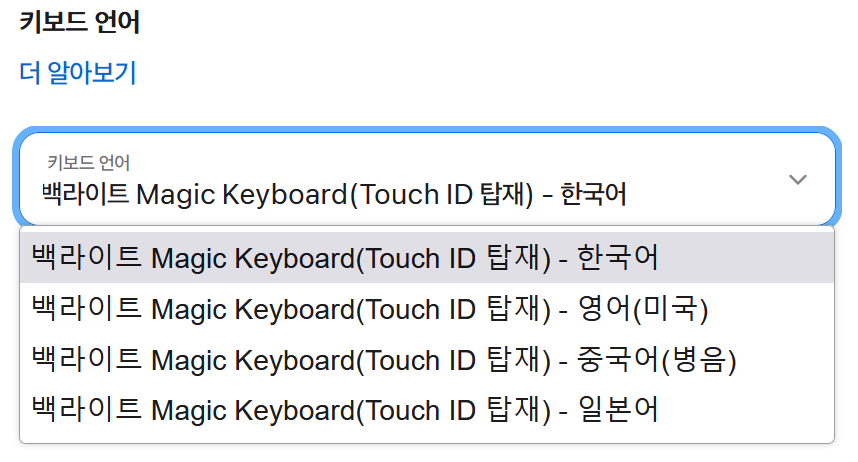This screenshot has height=462, width=858.
Task: Click the selected value text in combo box
Action: point(334,194)
